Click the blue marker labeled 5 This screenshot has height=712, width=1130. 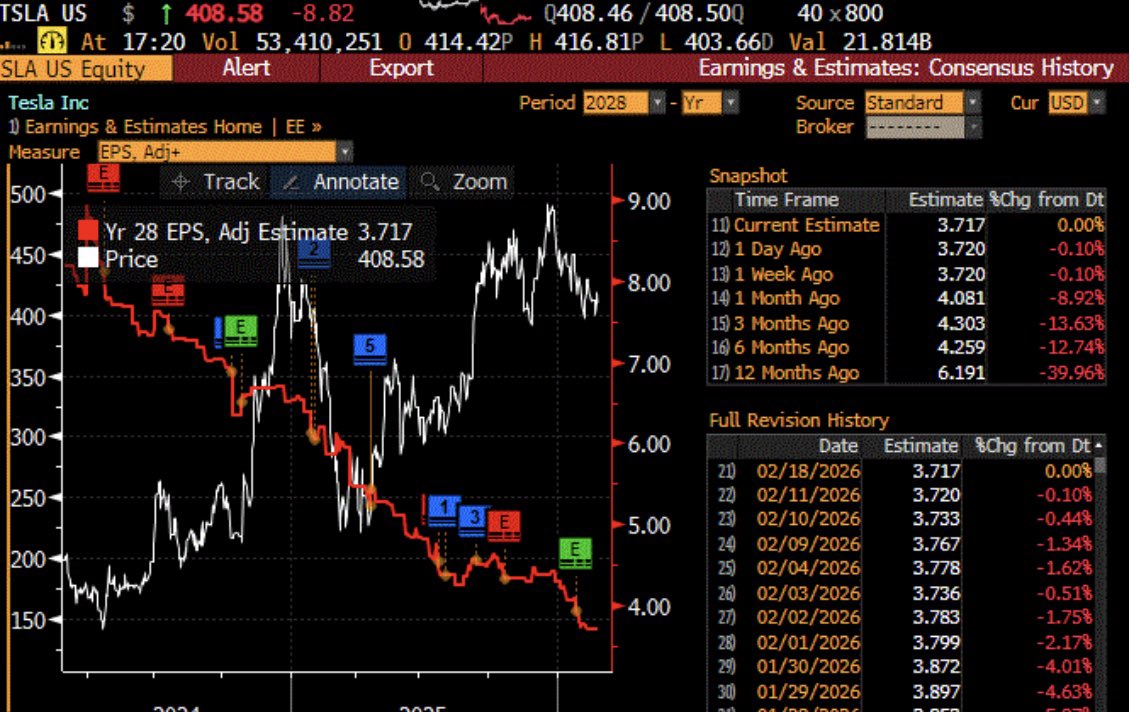pyautogui.click(x=370, y=349)
